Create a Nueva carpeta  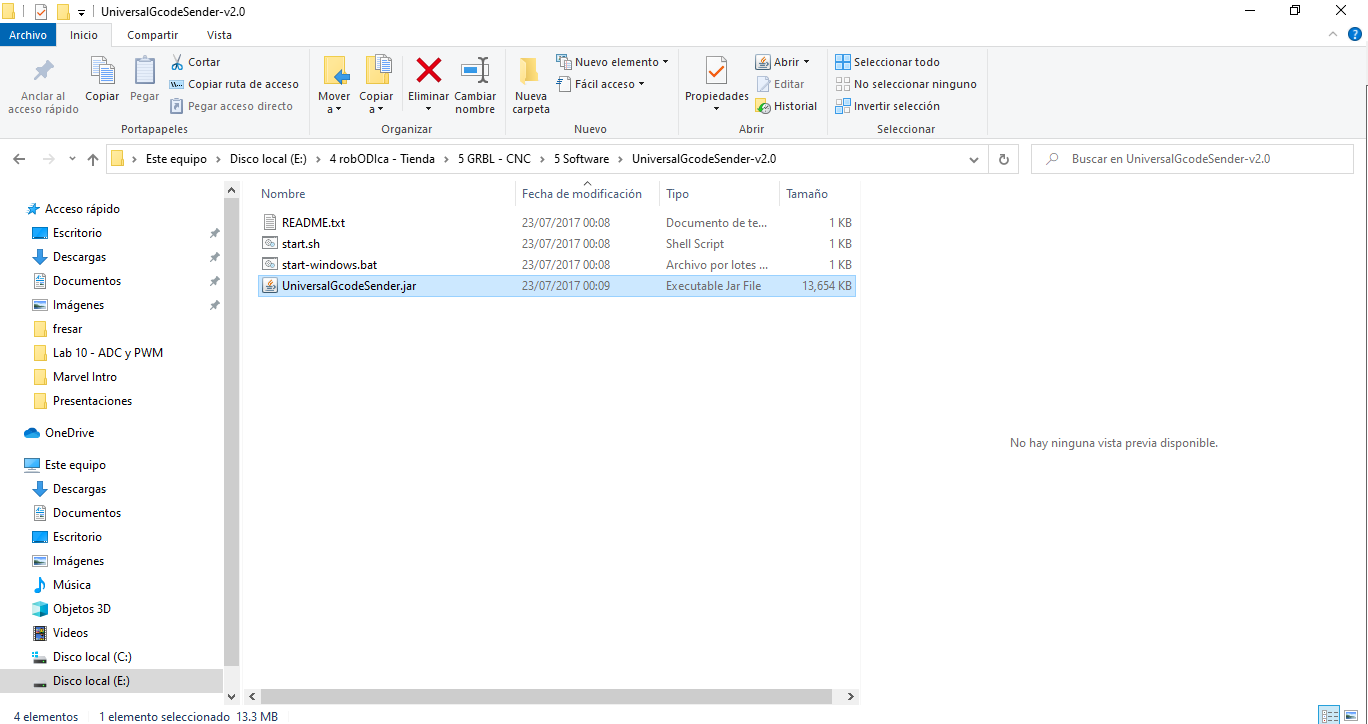coord(531,85)
